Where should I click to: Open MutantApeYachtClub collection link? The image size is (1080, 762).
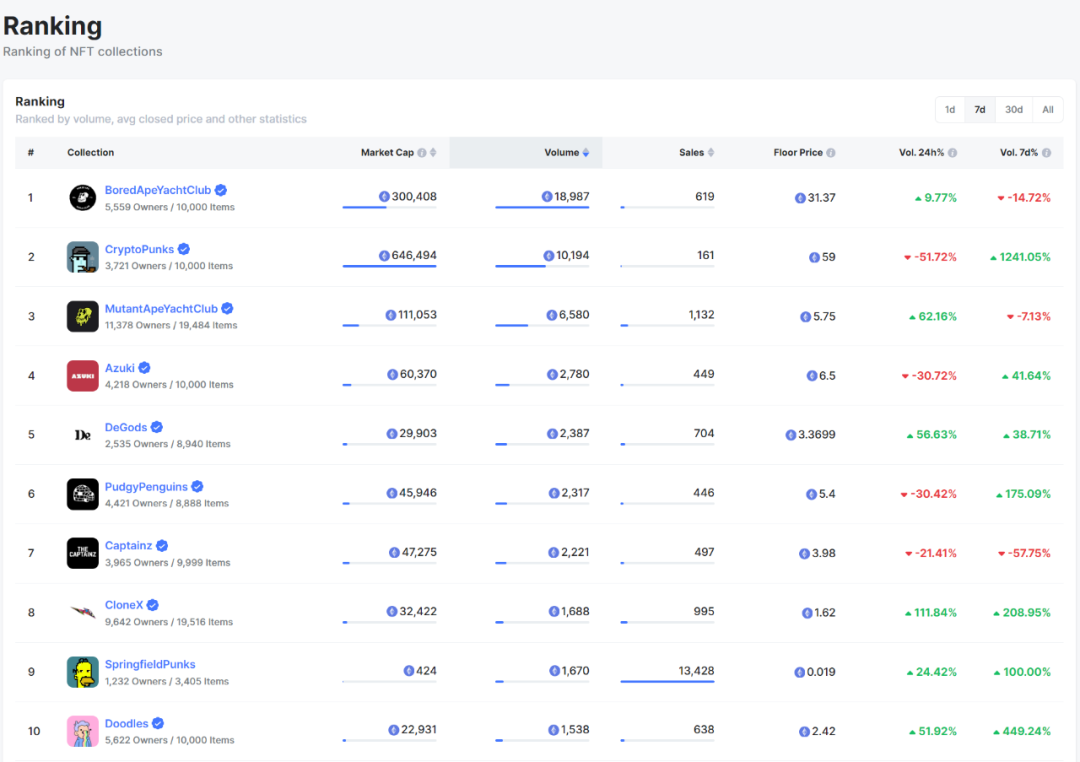click(x=161, y=309)
